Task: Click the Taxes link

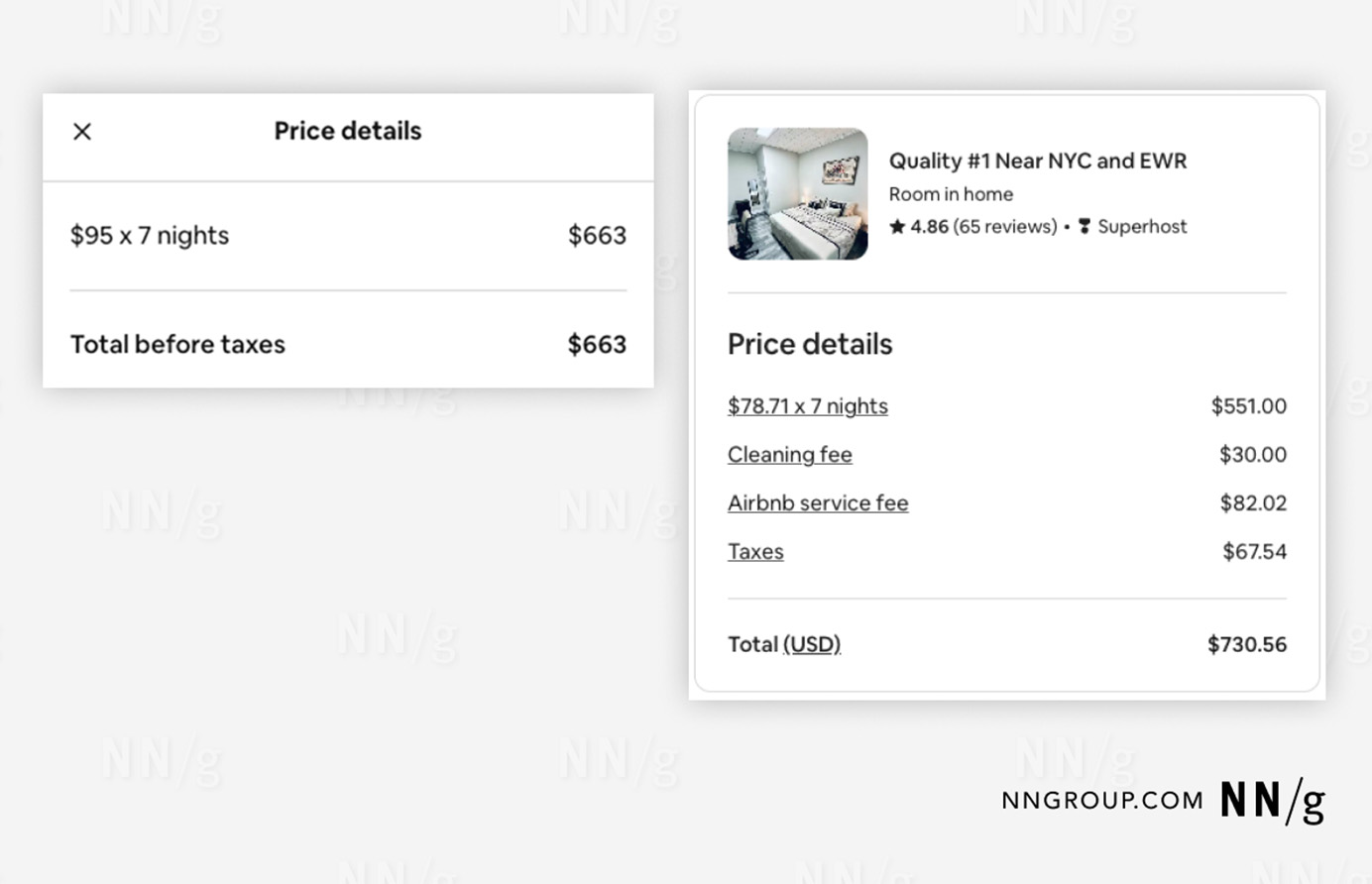Action: click(755, 552)
